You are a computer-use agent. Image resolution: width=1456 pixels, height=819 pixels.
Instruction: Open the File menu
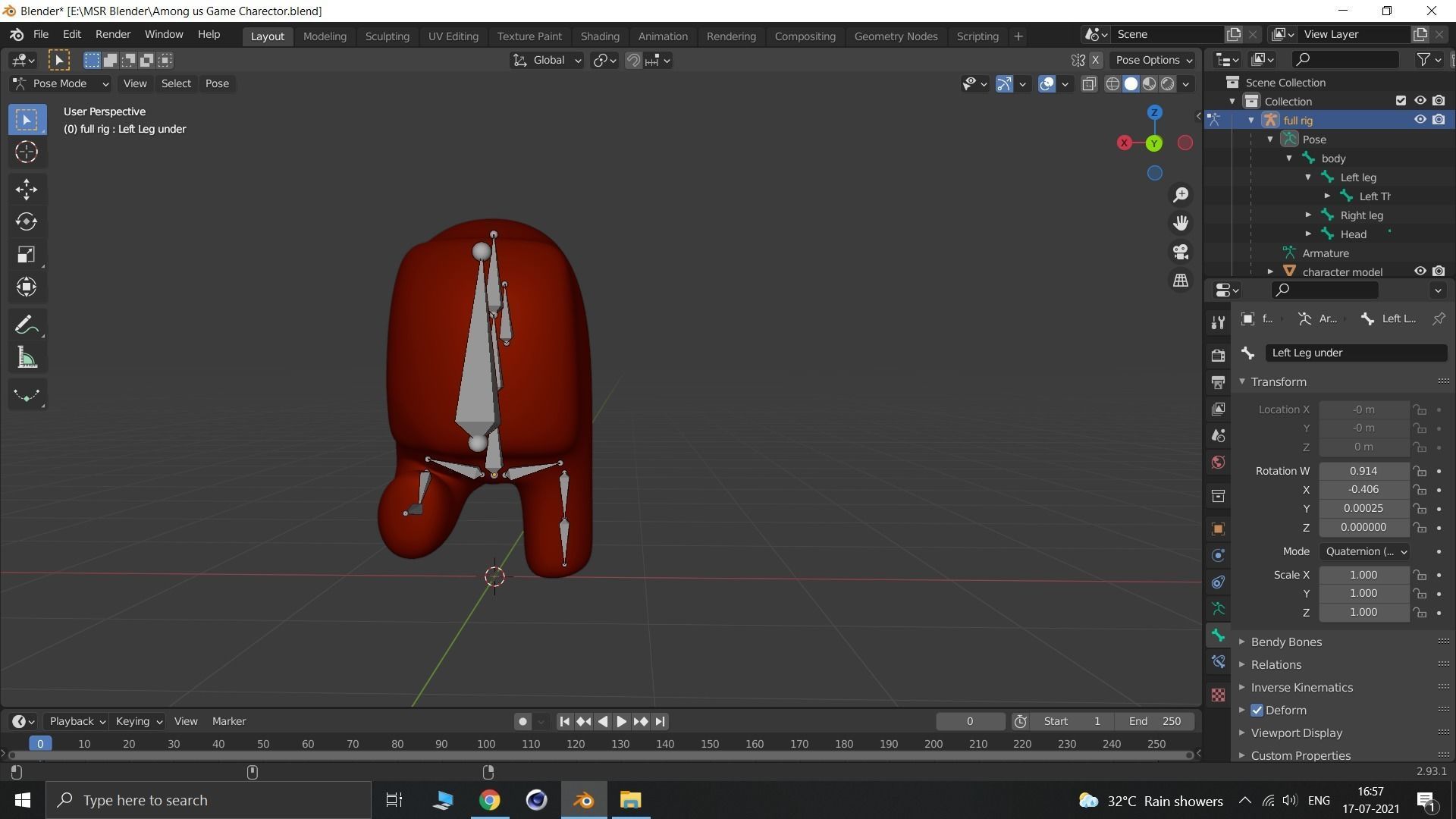point(41,35)
